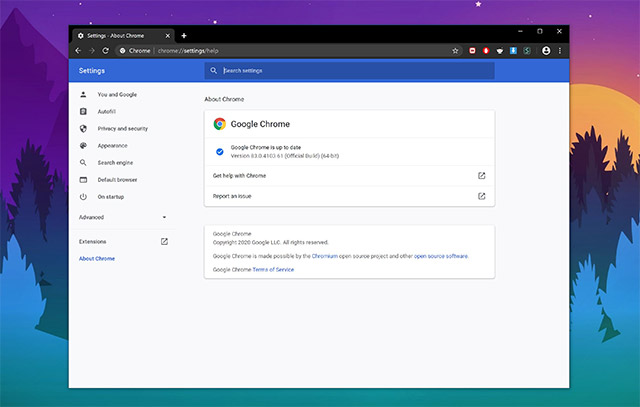Click external link icon beside Report an issue

[x=481, y=196]
